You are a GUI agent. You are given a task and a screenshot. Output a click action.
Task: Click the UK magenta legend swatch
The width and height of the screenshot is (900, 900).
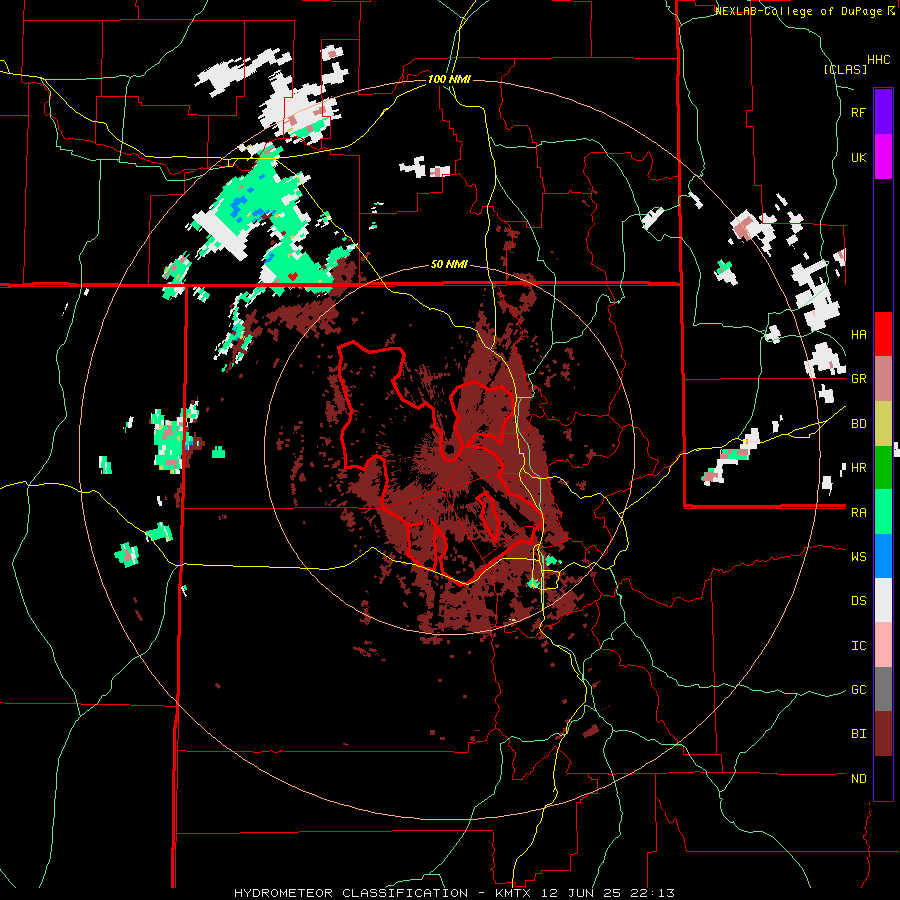click(x=883, y=156)
